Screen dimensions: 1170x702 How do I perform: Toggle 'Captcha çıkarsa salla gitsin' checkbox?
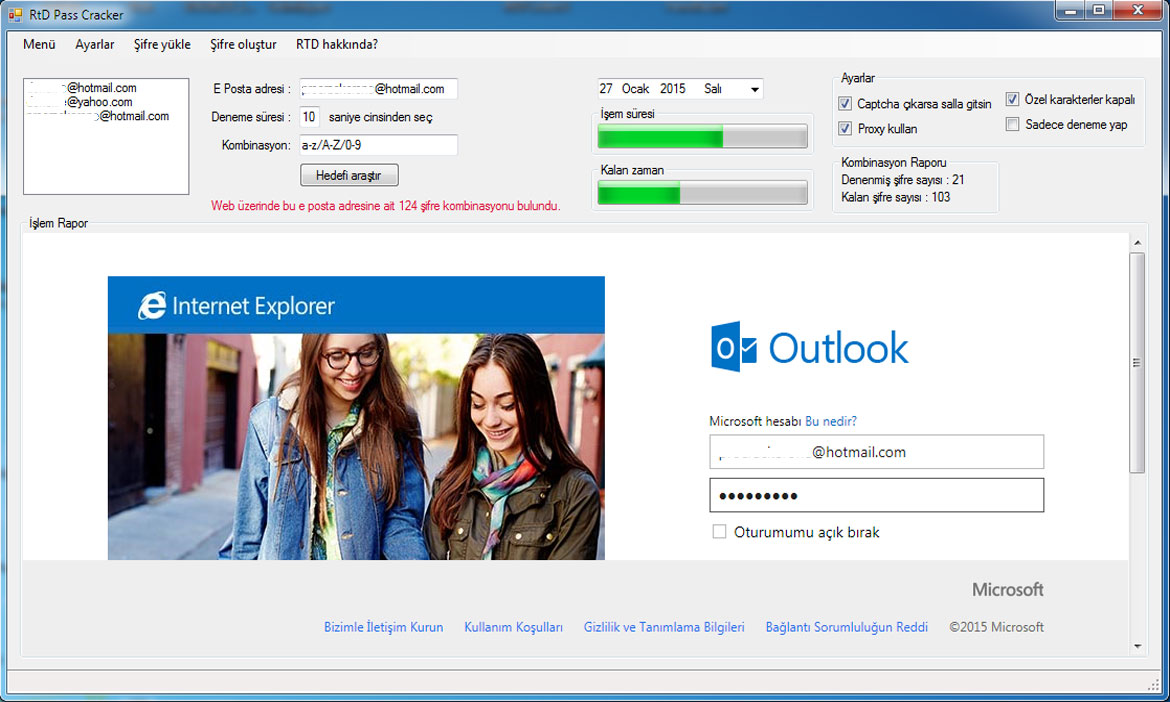pyautogui.click(x=845, y=104)
